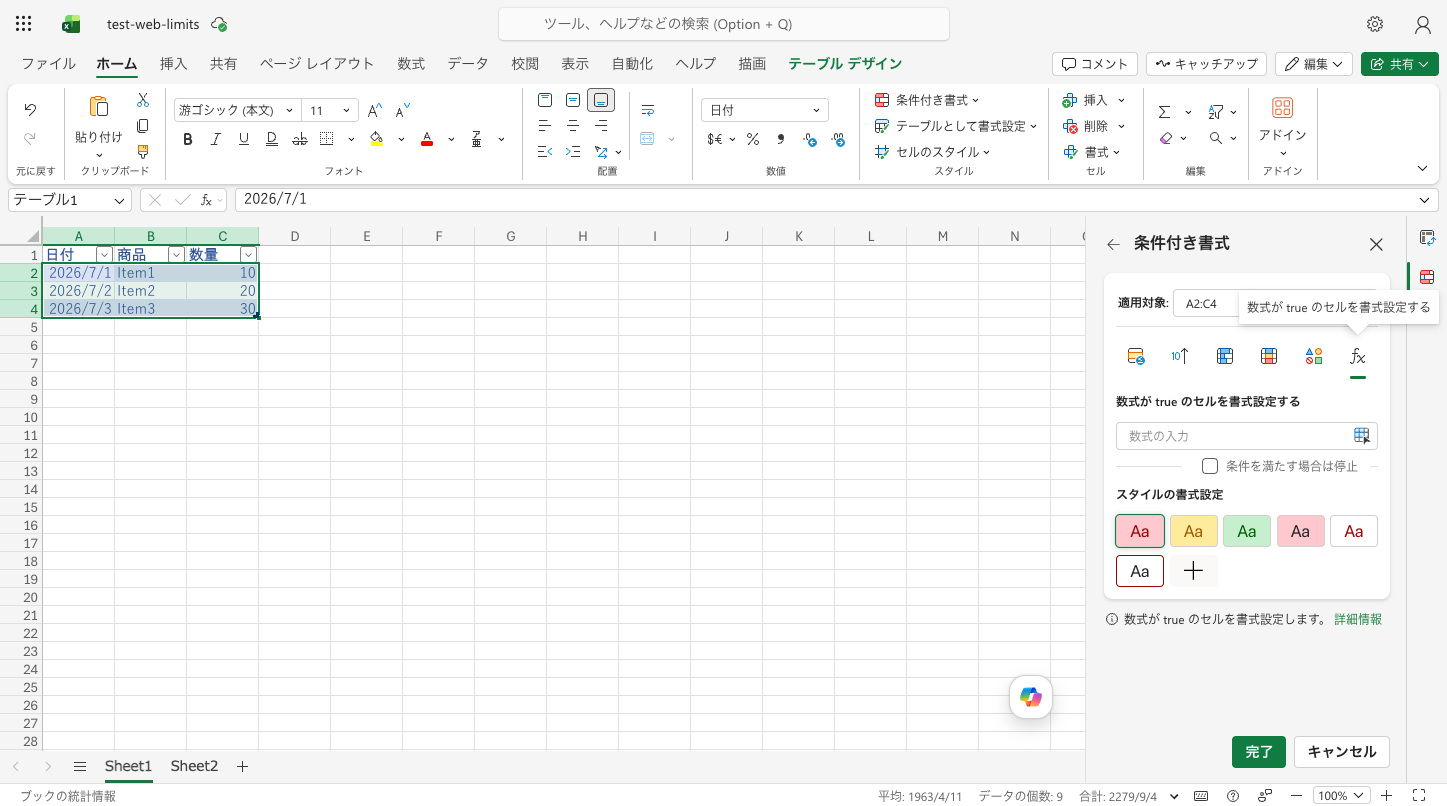Select the icon sets rule type icon
The image size is (1447, 806).
click(x=1314, y=356)
